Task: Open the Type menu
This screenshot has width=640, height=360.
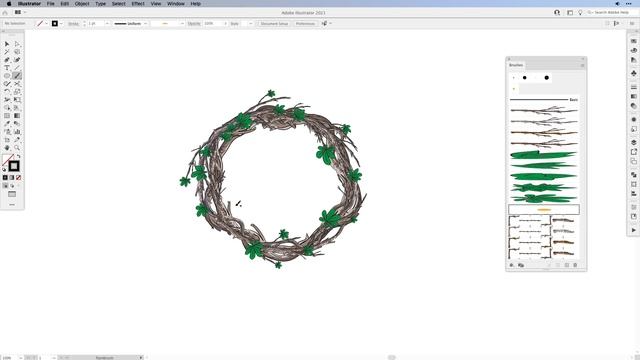Action: pos(100,4)
